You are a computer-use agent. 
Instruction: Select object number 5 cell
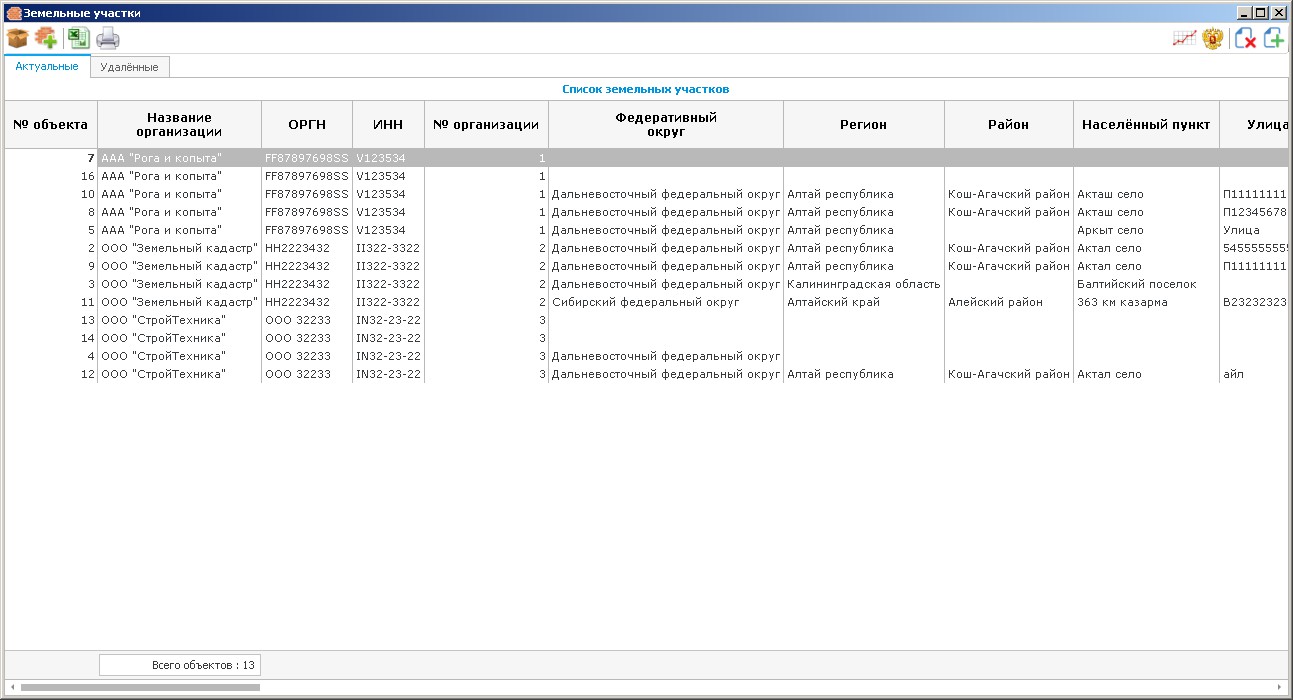point(51,230)
